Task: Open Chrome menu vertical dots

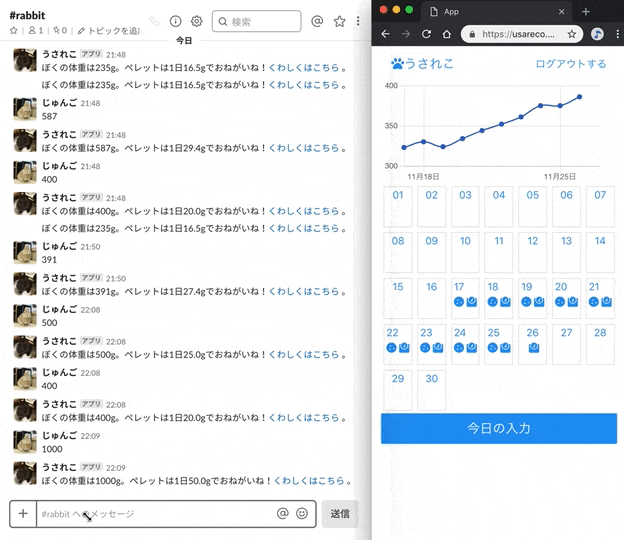Action: [618, 34]
